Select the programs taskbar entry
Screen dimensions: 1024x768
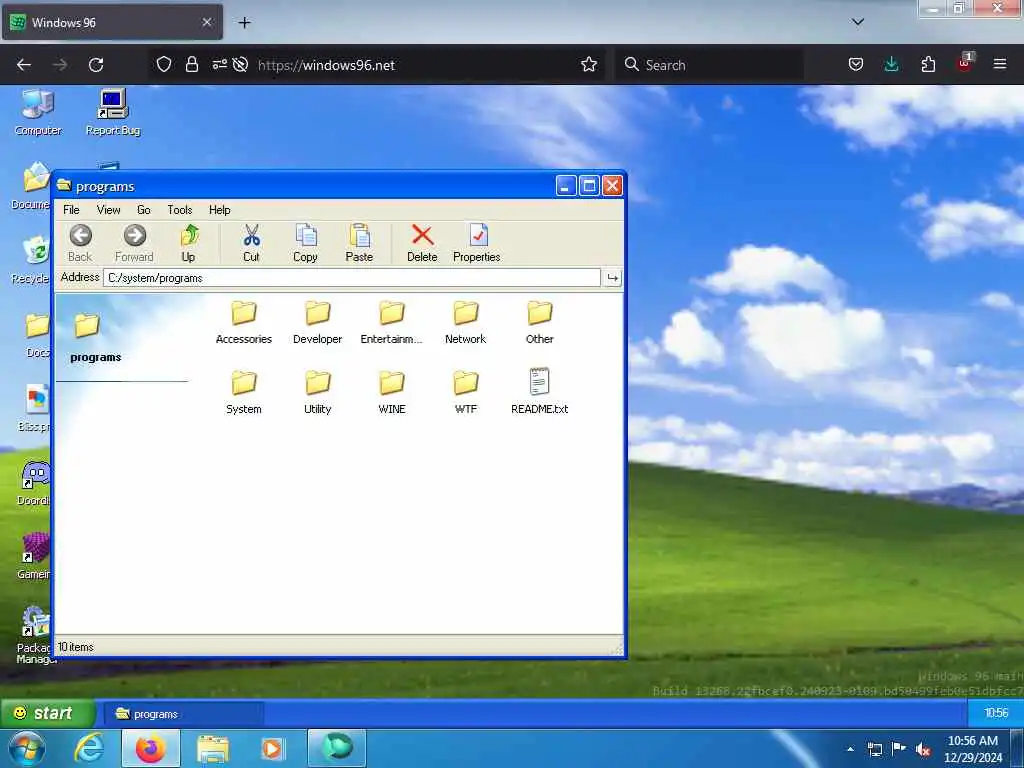coord(183,714)
